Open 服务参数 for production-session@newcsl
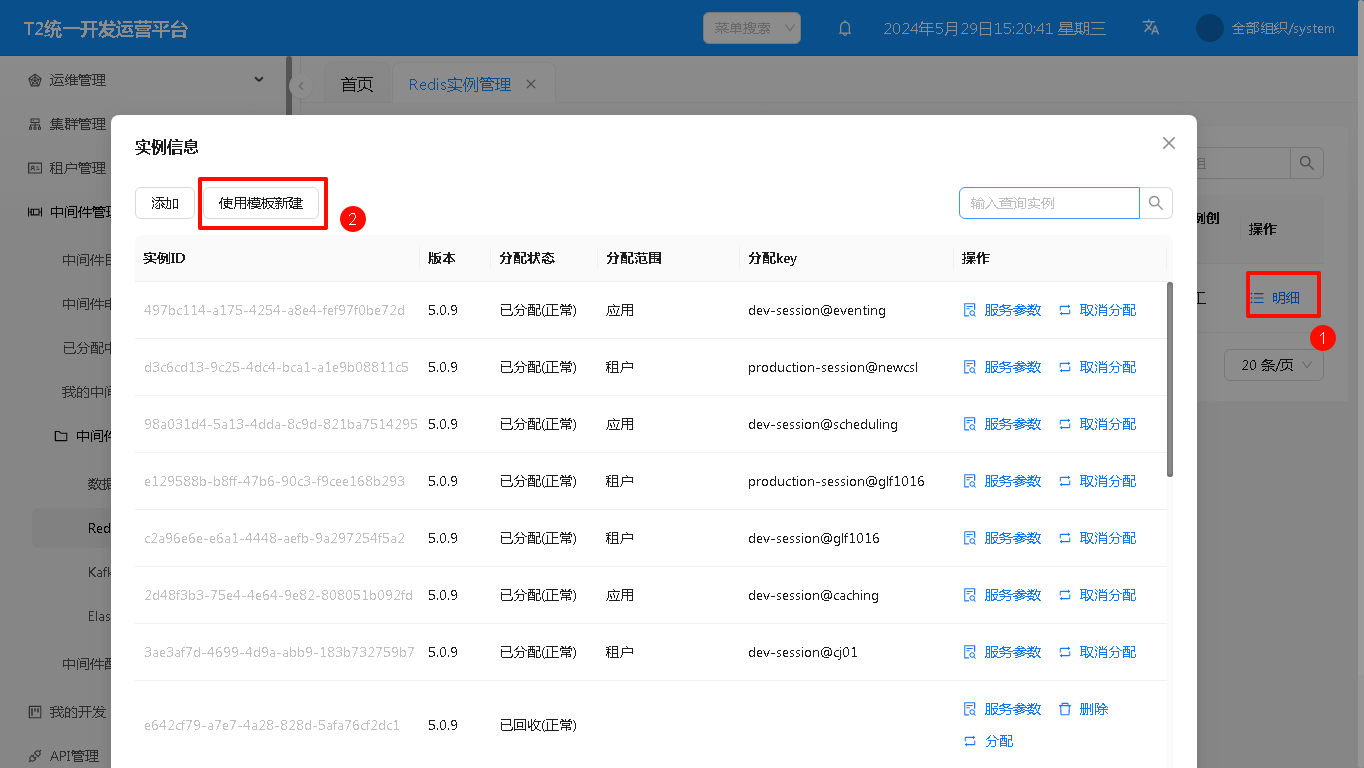Screen dimensions: 1364x768 pos(1002,367)
